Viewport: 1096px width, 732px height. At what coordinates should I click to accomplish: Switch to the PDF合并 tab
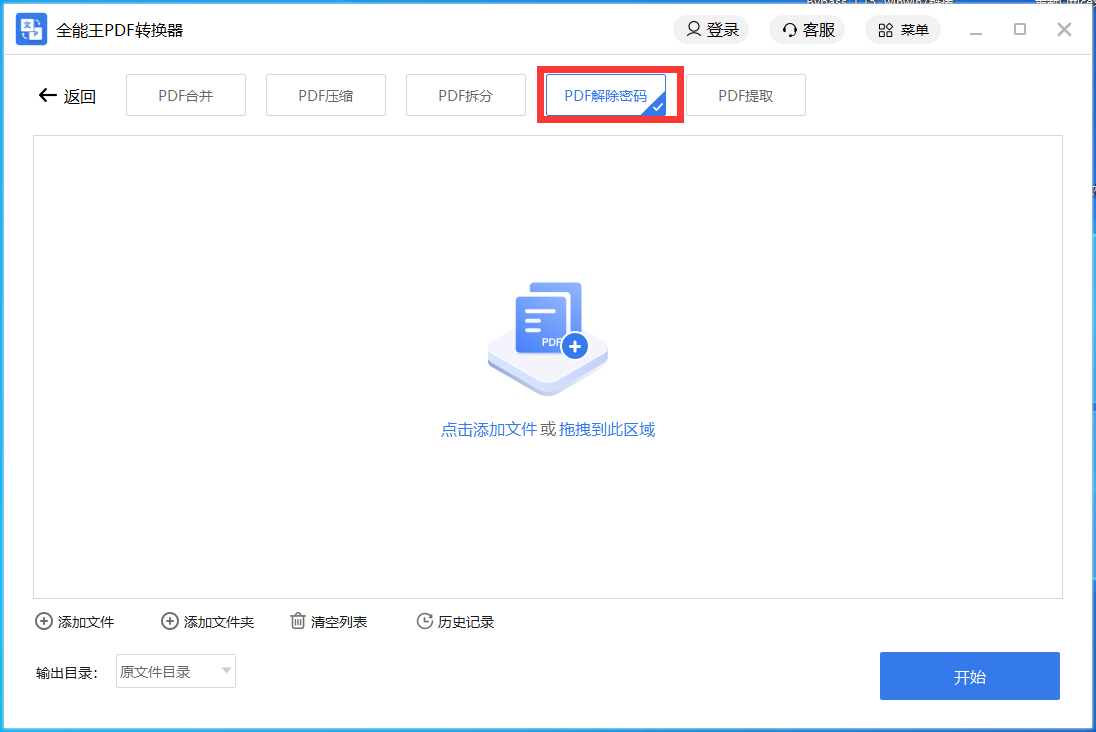[186, 95]
